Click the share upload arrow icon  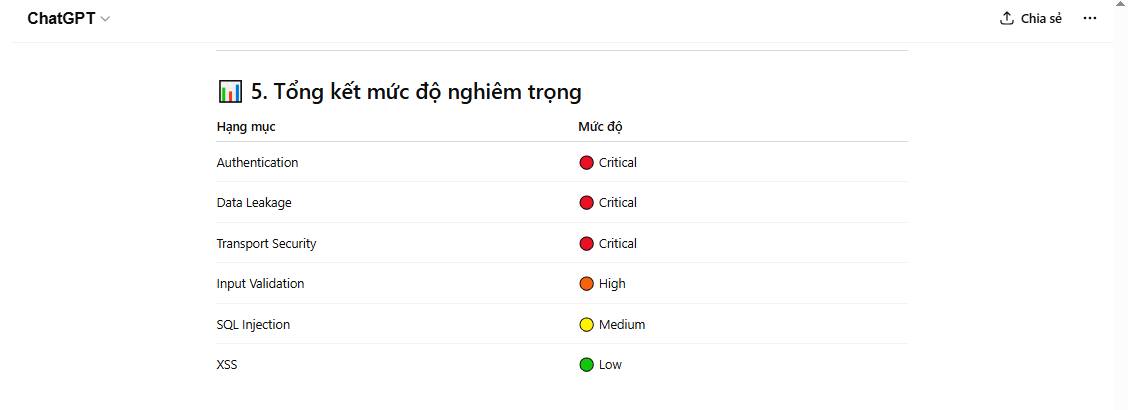[x=1007, y=18]
